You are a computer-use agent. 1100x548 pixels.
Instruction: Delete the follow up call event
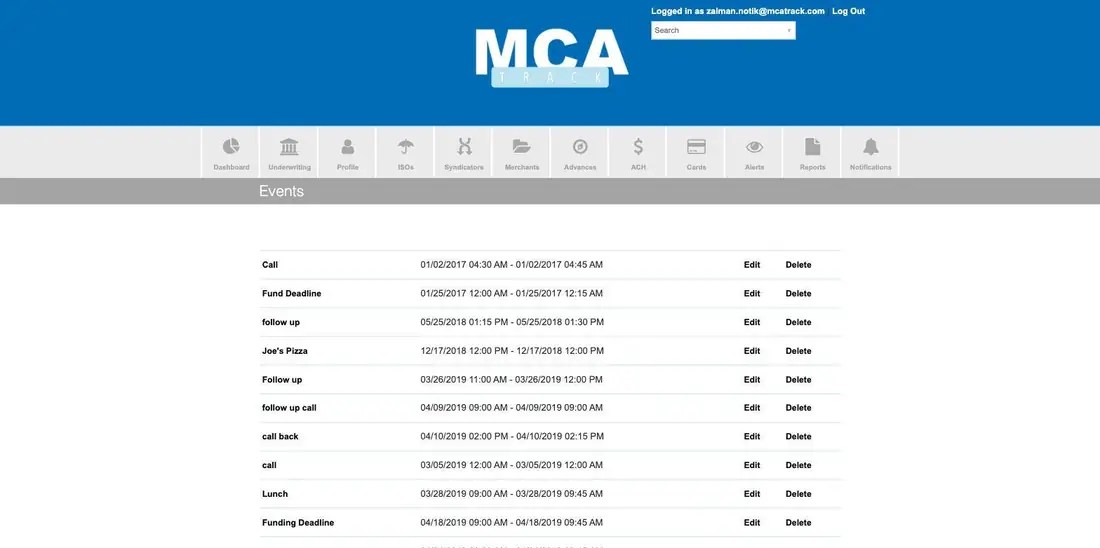click(x=798, y=408)
